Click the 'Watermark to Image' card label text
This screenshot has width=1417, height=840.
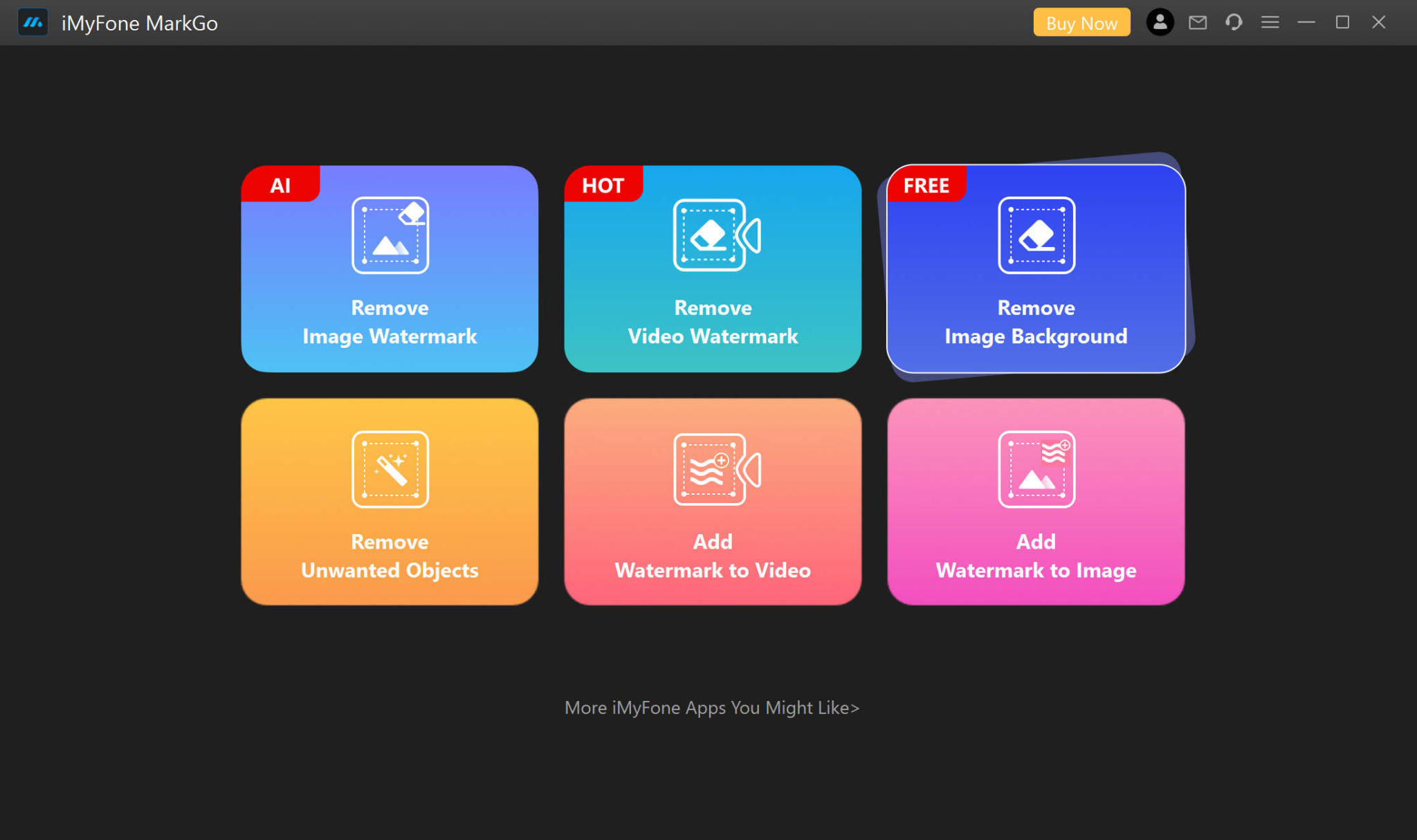(1036, 570)
